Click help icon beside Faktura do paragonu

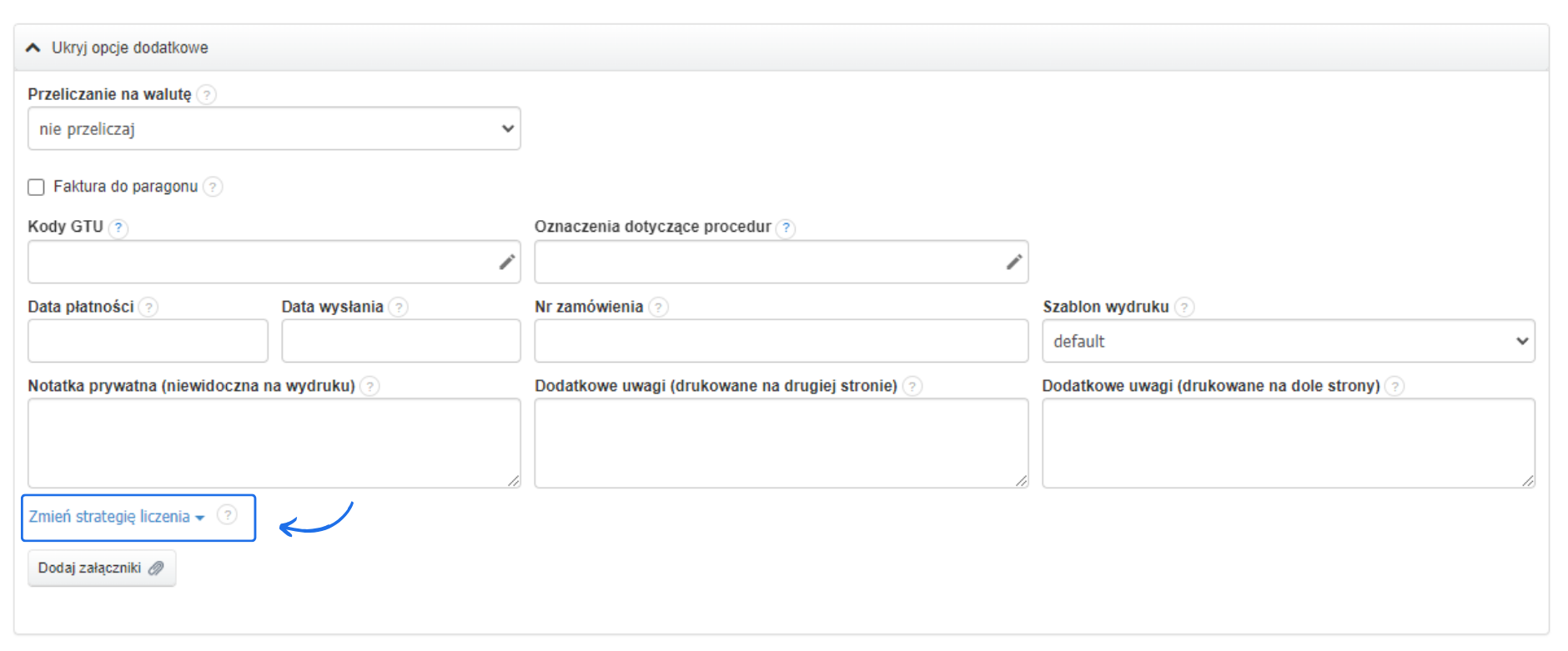pyautogui.click(x=213, y=187)
